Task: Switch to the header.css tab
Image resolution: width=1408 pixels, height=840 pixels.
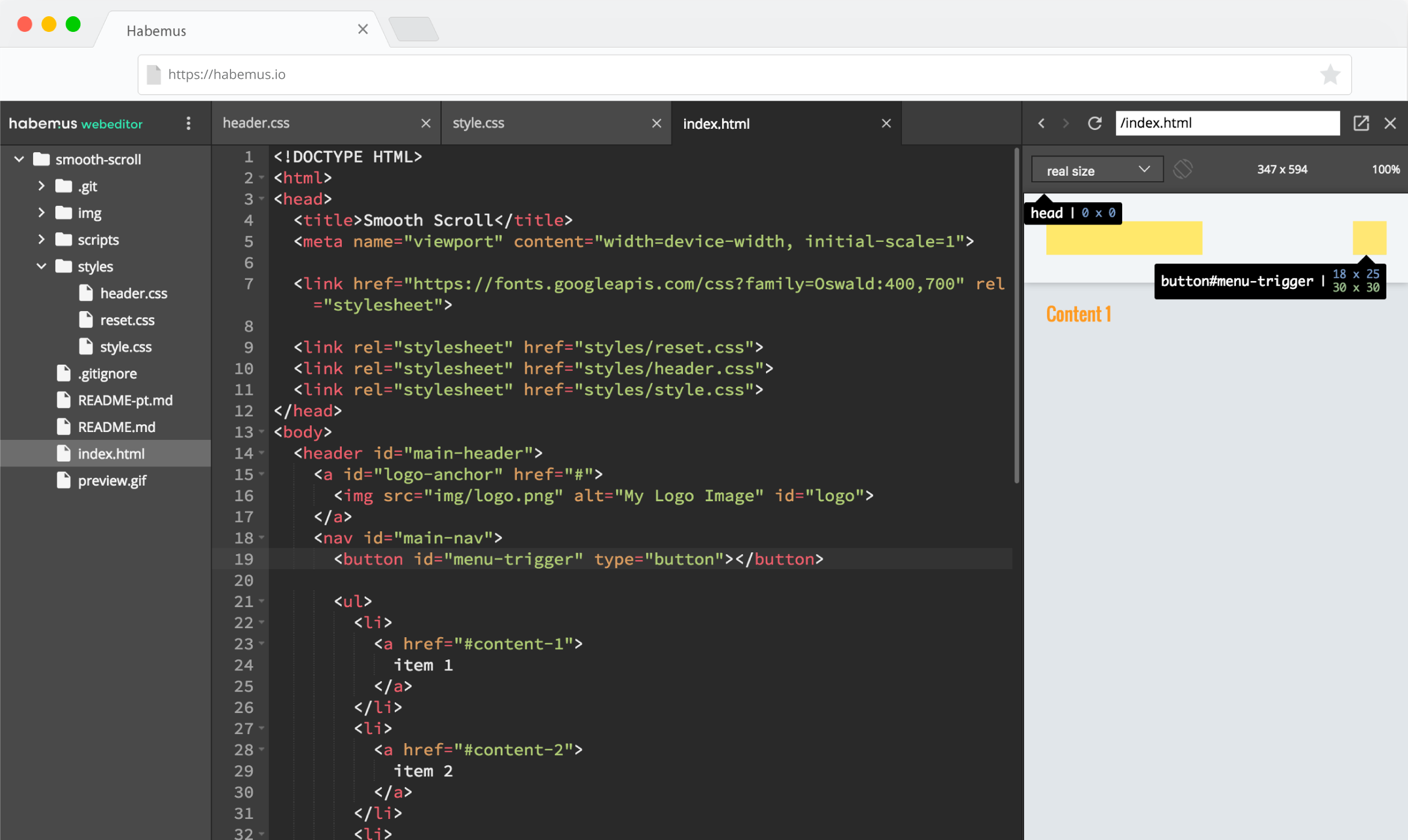Action: (x=256, y=123)
